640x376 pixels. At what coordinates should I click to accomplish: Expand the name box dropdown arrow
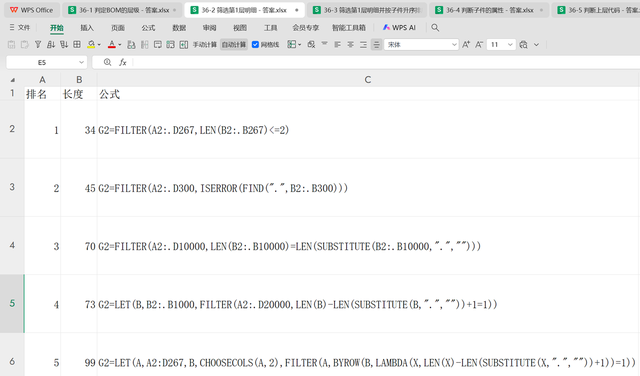[x=81, y=62]
